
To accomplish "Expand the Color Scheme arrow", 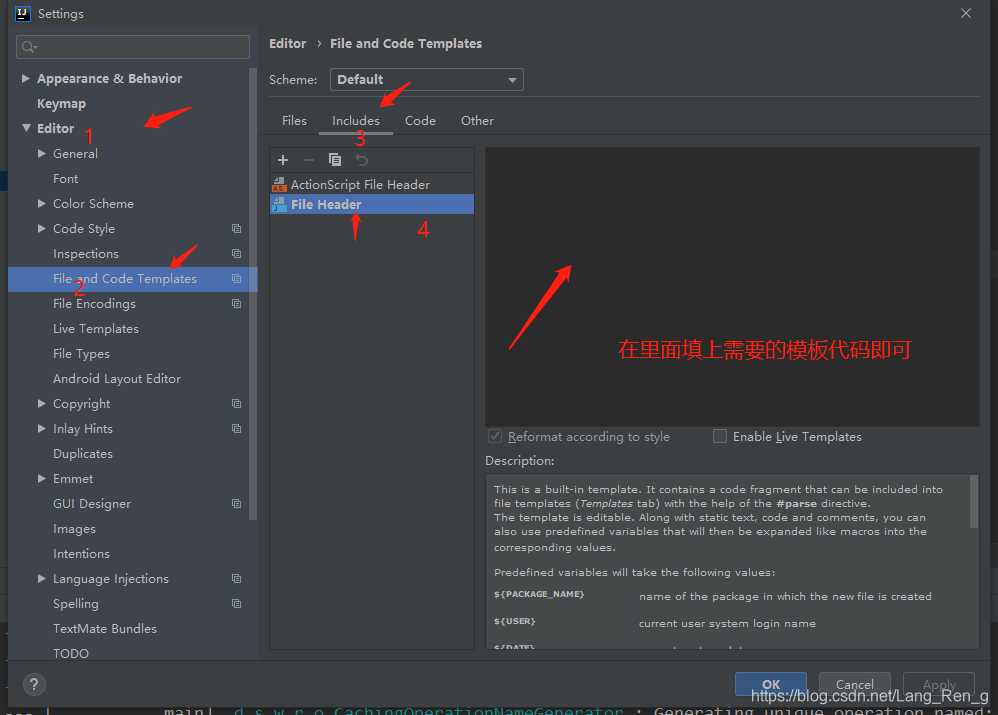I will [x=41, y=204].
